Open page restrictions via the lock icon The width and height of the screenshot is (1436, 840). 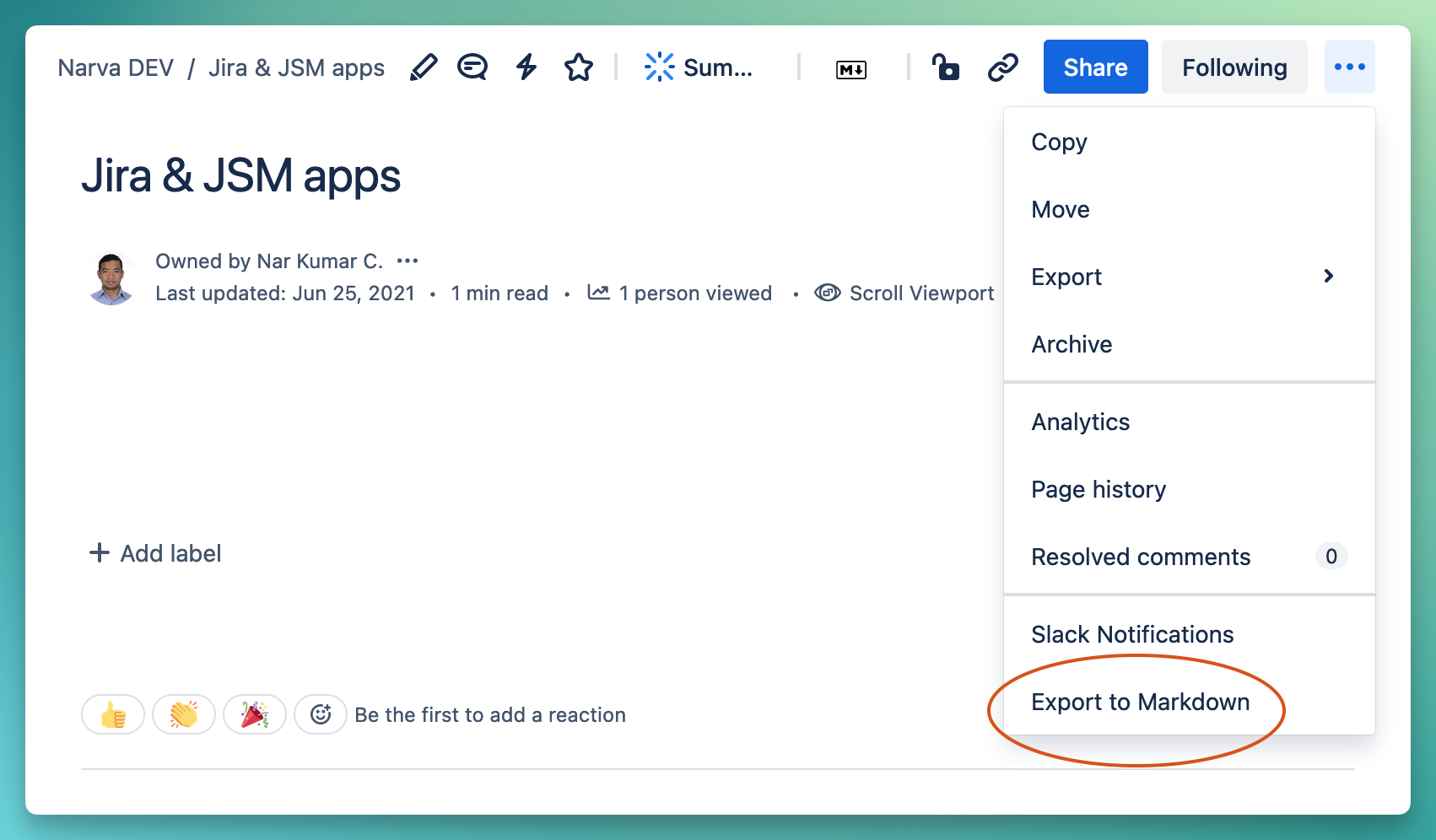pyautogui.click(x=946, y=67)
